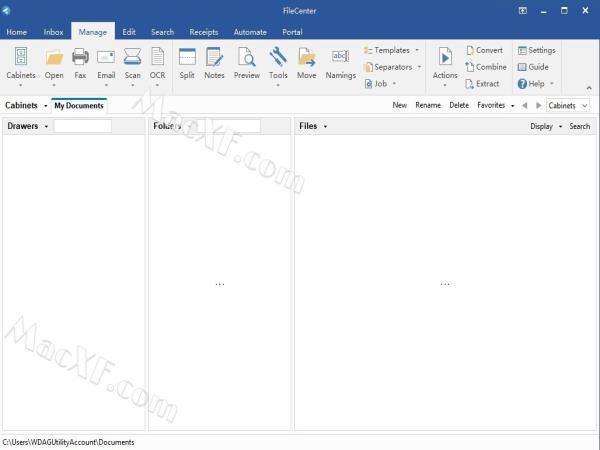Screen dimensions: 600x450
Task: Click the Folders filter input box
Action: (229, 126)
